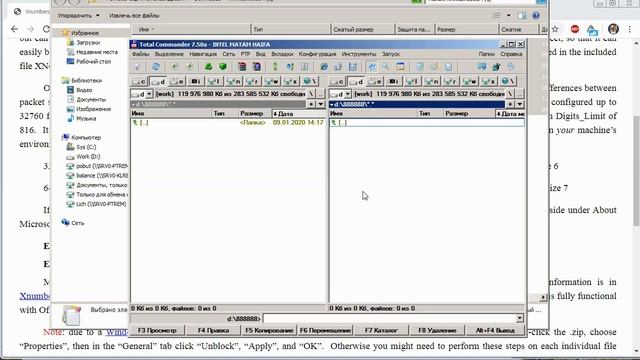This screenshot has width=640, height=360.
Task: Open left panel directory history arrow
Action: [x=321, y=104]
